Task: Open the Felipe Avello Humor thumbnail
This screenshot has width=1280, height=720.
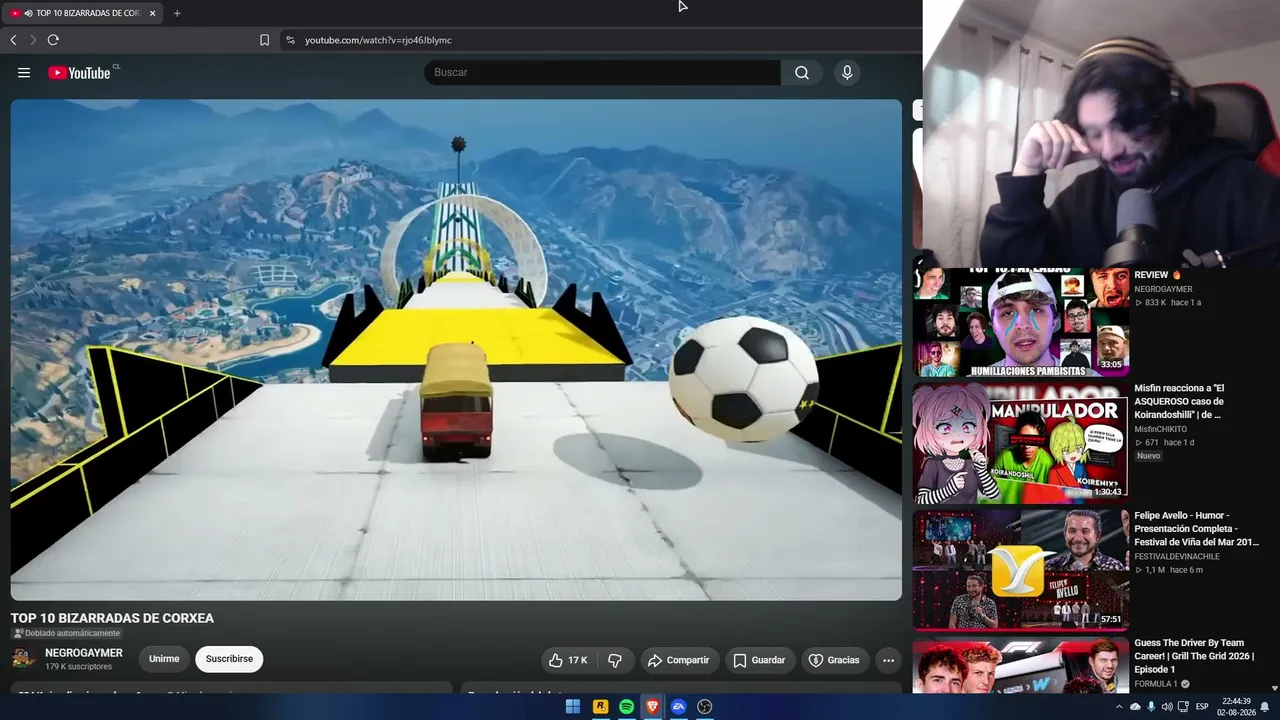Action: pyautogui.click(x=1021, y=569)
